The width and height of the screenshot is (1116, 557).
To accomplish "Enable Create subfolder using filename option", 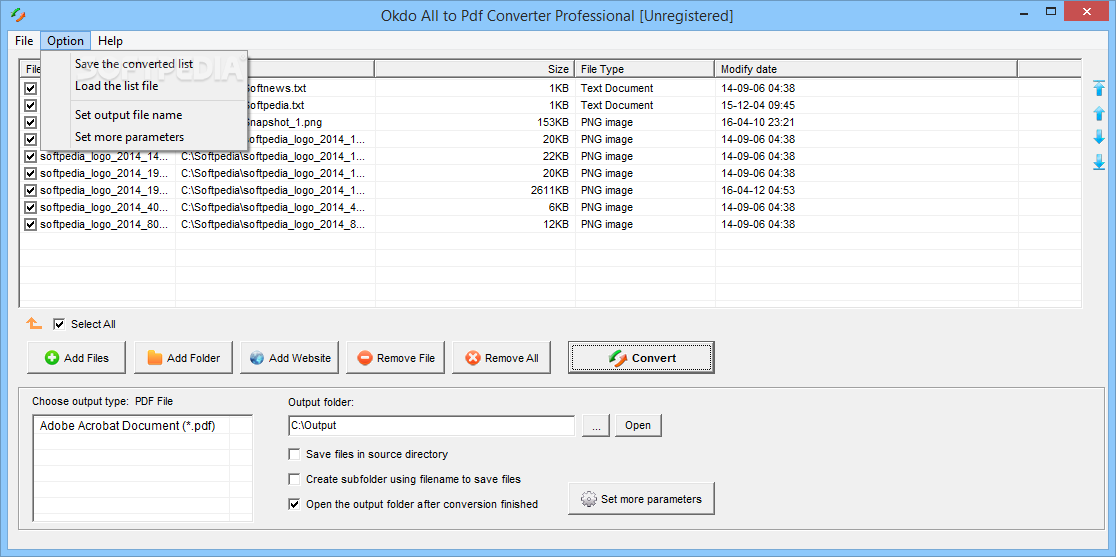I will [294, 479].
